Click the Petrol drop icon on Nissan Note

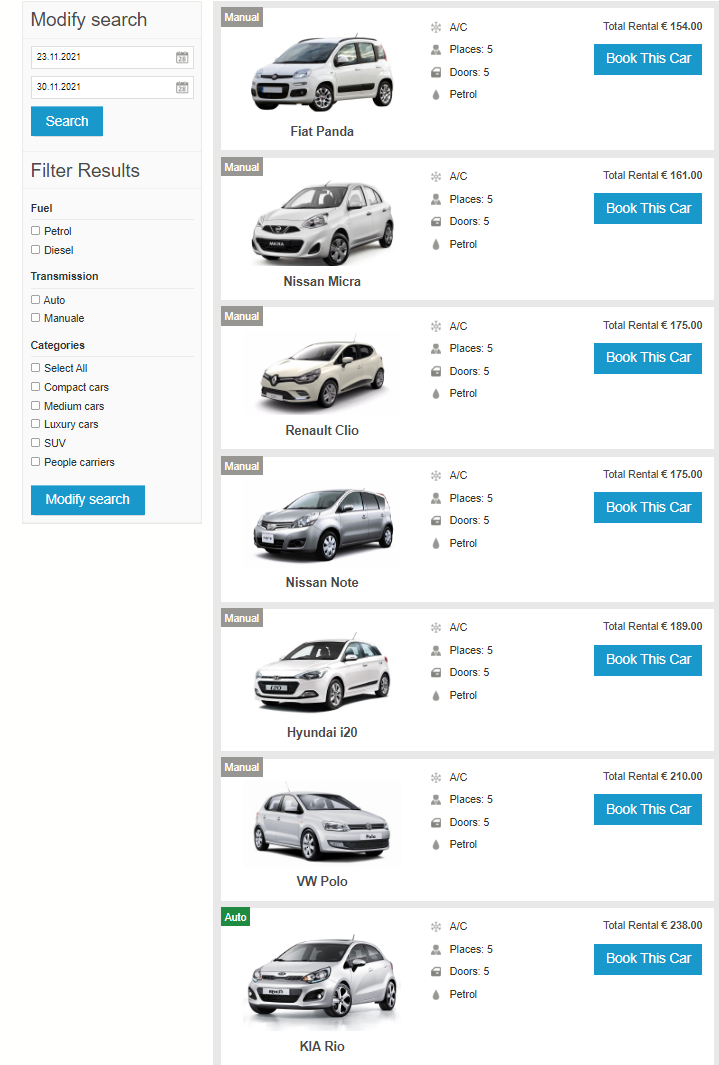click(x=436, y=543)
